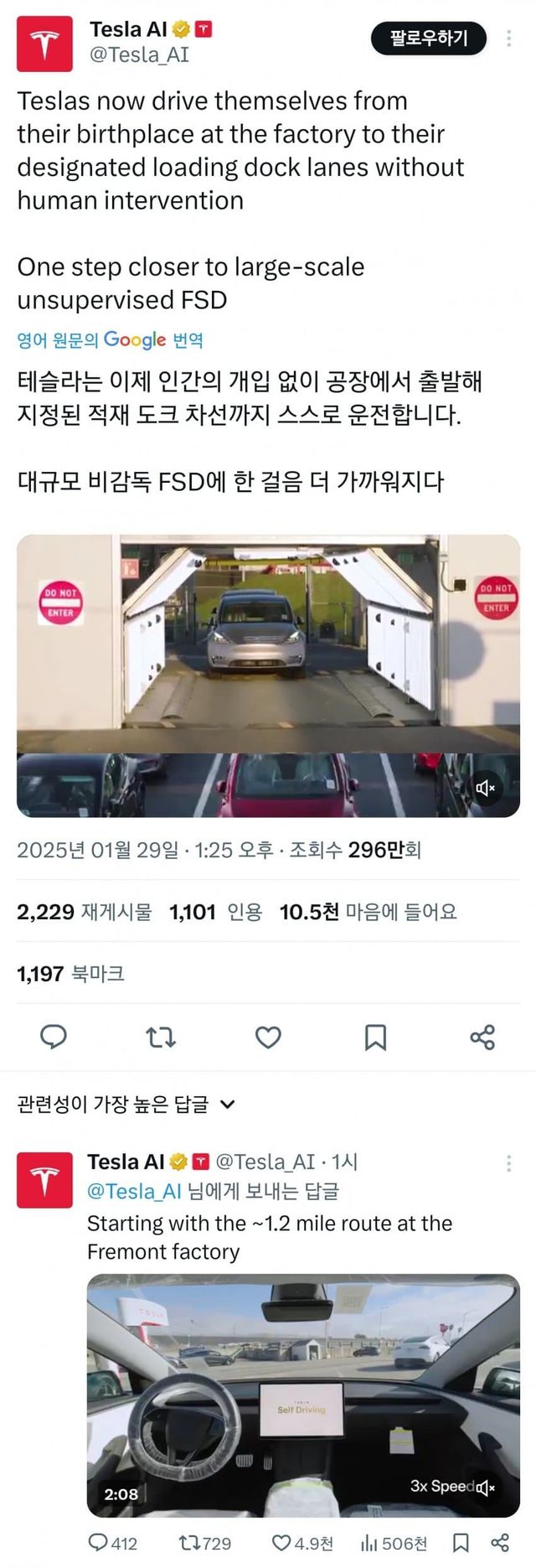Viewport: 536px width, 1568px height.
Task: Click the 팔로우하기 follow button
Action: click(429, 38)
